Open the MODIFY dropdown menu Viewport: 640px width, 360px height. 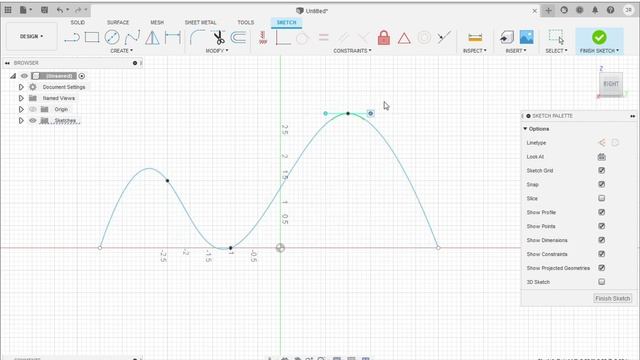tap(217, 51)
